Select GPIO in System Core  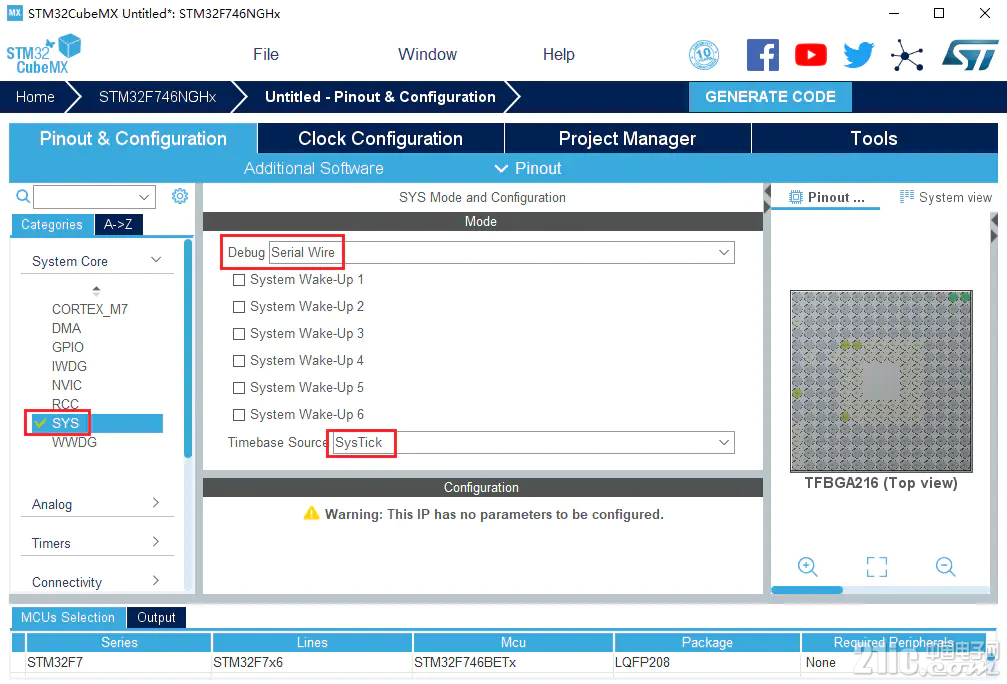67,347
